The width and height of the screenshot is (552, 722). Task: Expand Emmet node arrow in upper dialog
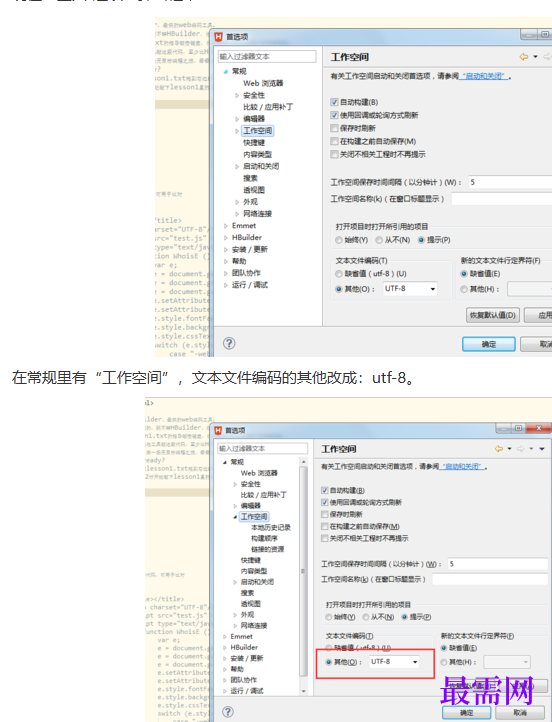point(225,226)
